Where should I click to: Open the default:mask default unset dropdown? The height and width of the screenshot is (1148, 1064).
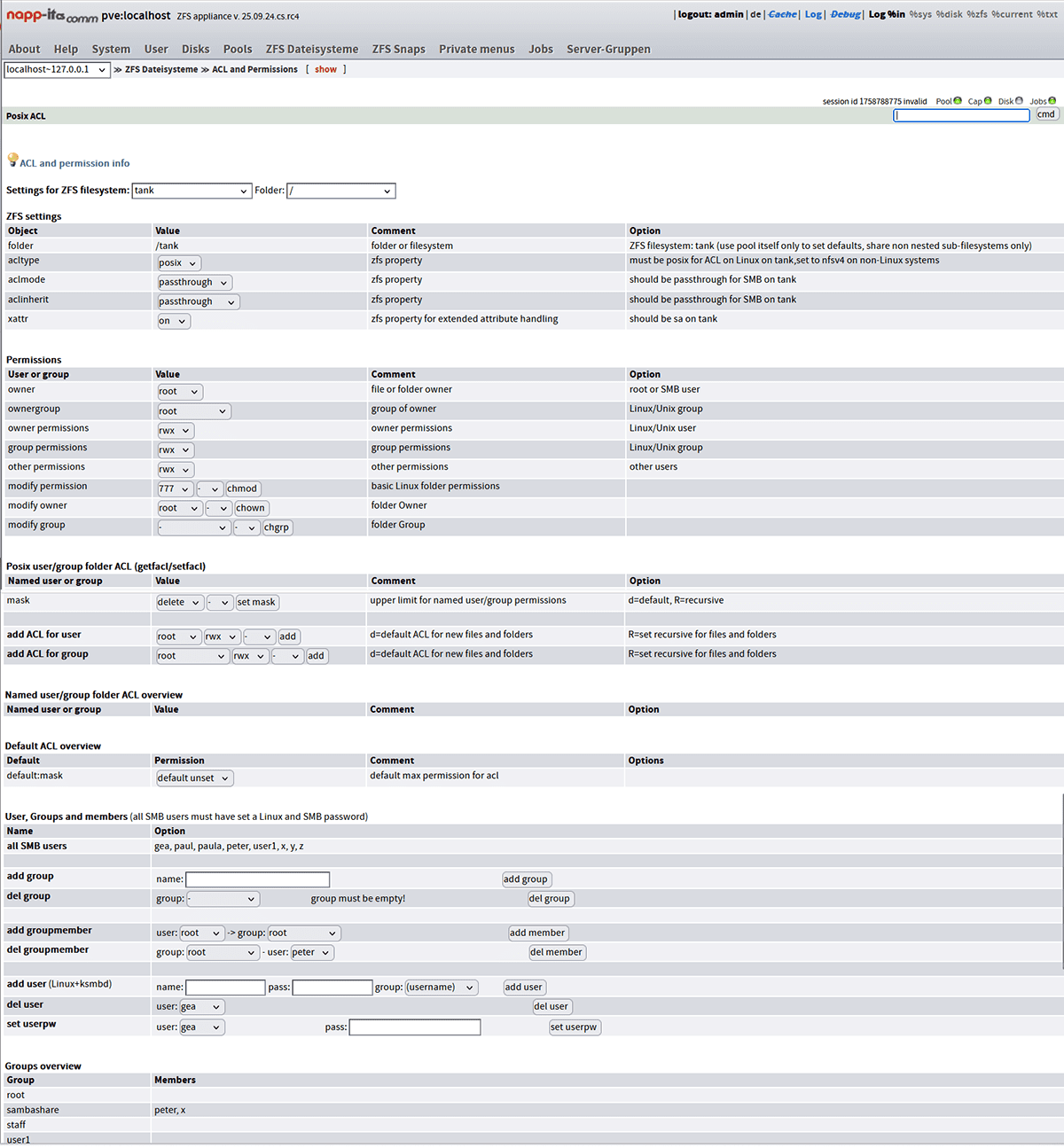[195, 778]
